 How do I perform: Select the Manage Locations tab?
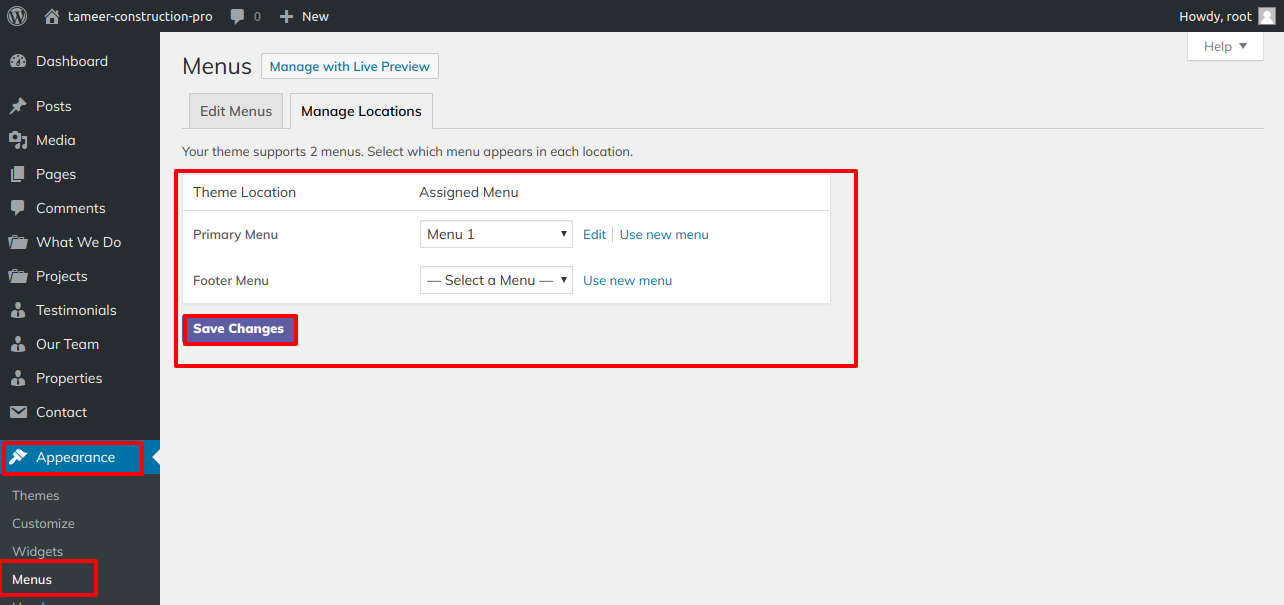pos(361,111)
